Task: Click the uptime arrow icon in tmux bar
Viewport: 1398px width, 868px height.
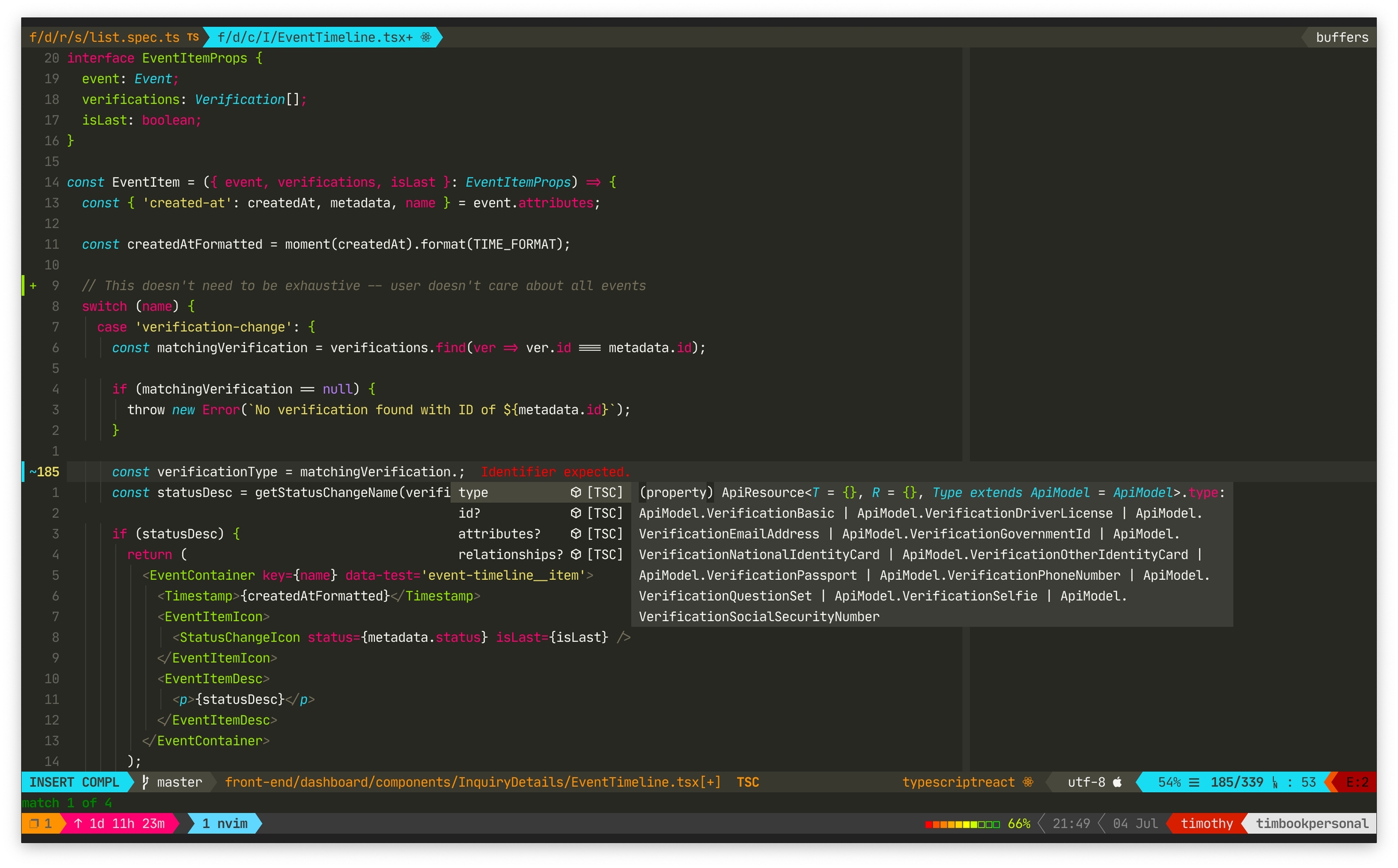Action: [78, 824]
